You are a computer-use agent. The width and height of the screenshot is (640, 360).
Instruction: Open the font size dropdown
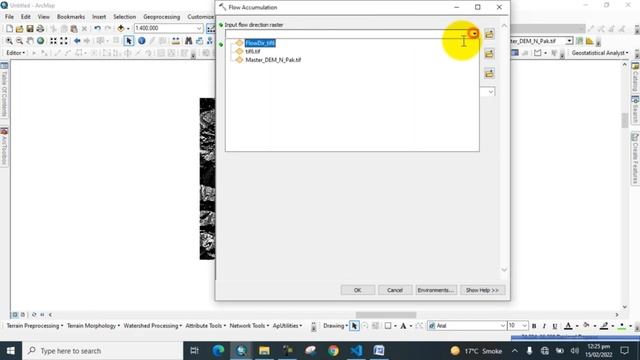(x=524, y=326)
